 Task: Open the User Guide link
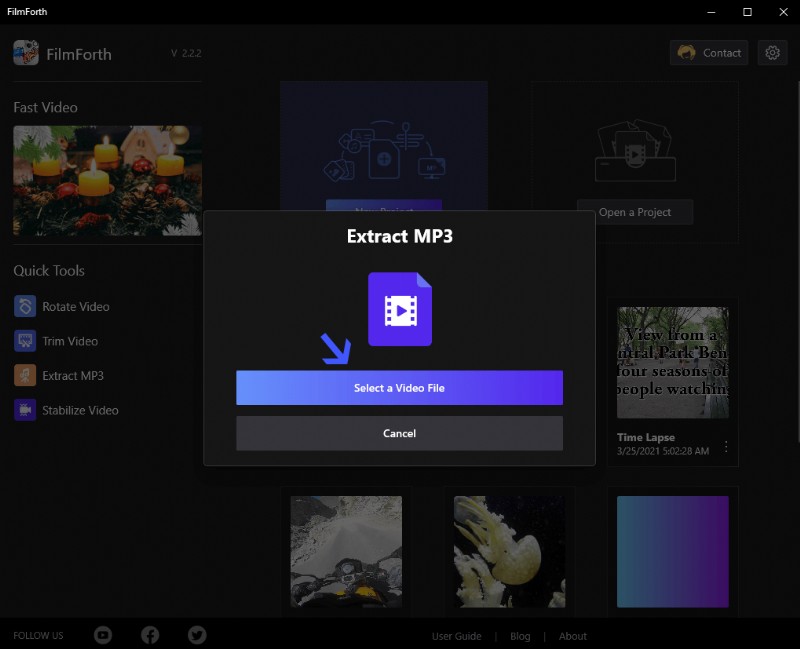pyautogui.click(x=456, y=635)
